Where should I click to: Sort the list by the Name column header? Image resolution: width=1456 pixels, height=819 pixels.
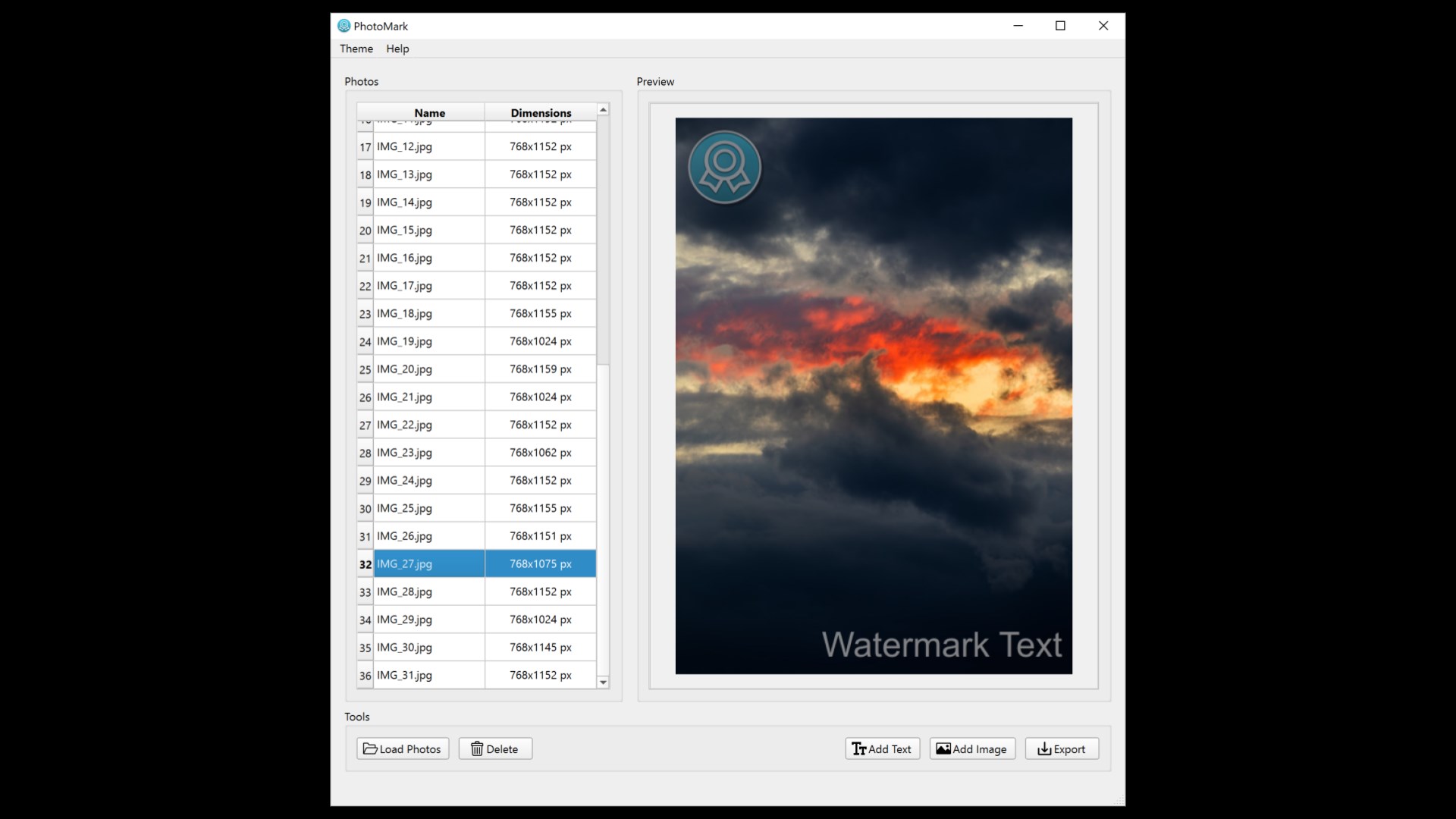coord(429,112)
